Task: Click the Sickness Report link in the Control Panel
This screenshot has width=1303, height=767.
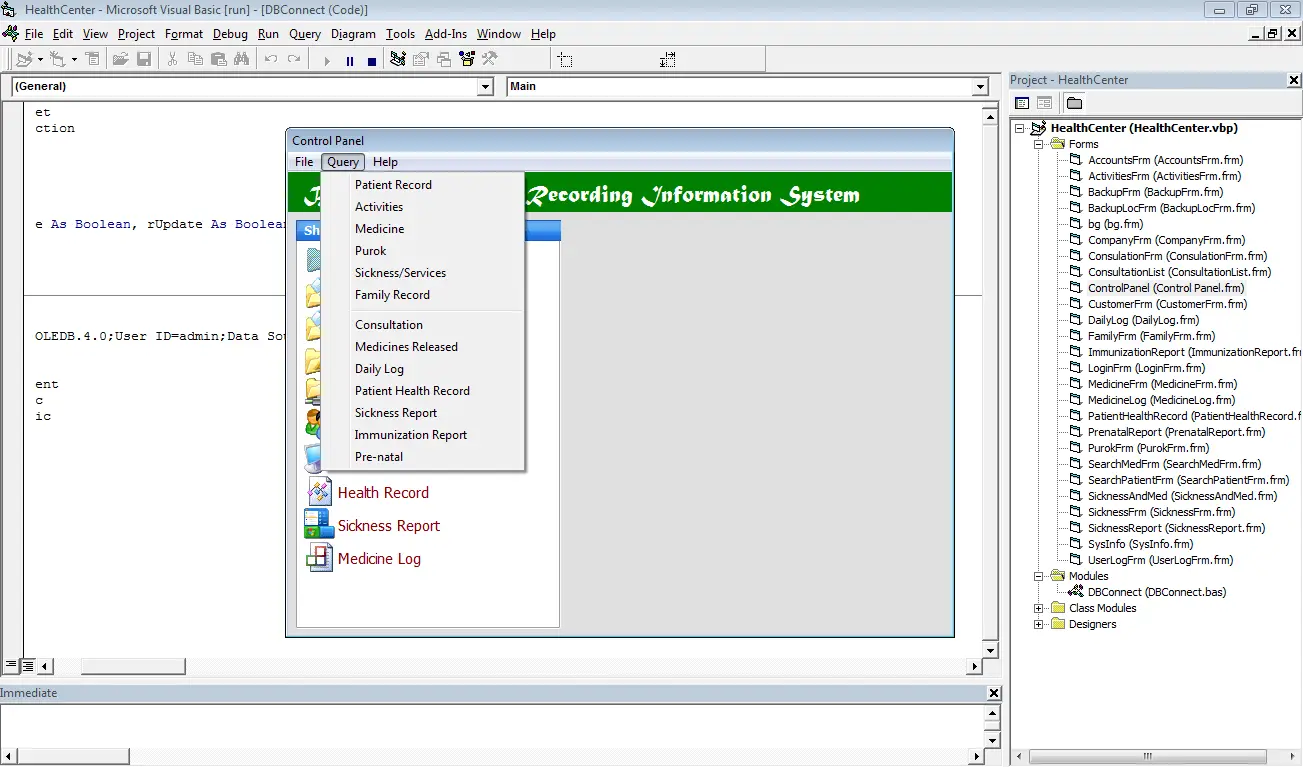Action: pos(389,526)
